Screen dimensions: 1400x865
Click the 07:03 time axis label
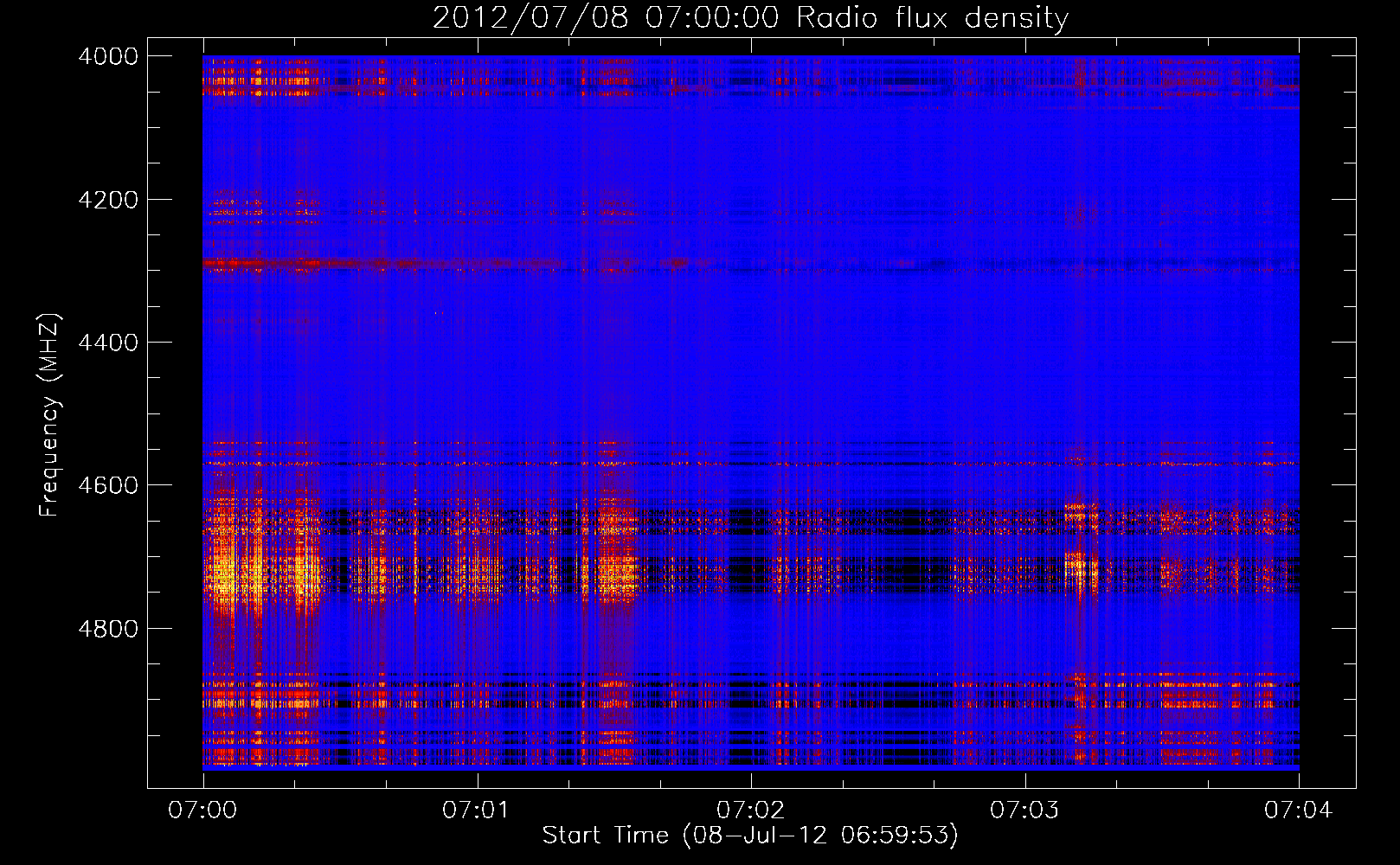[x=1024, y=811]
